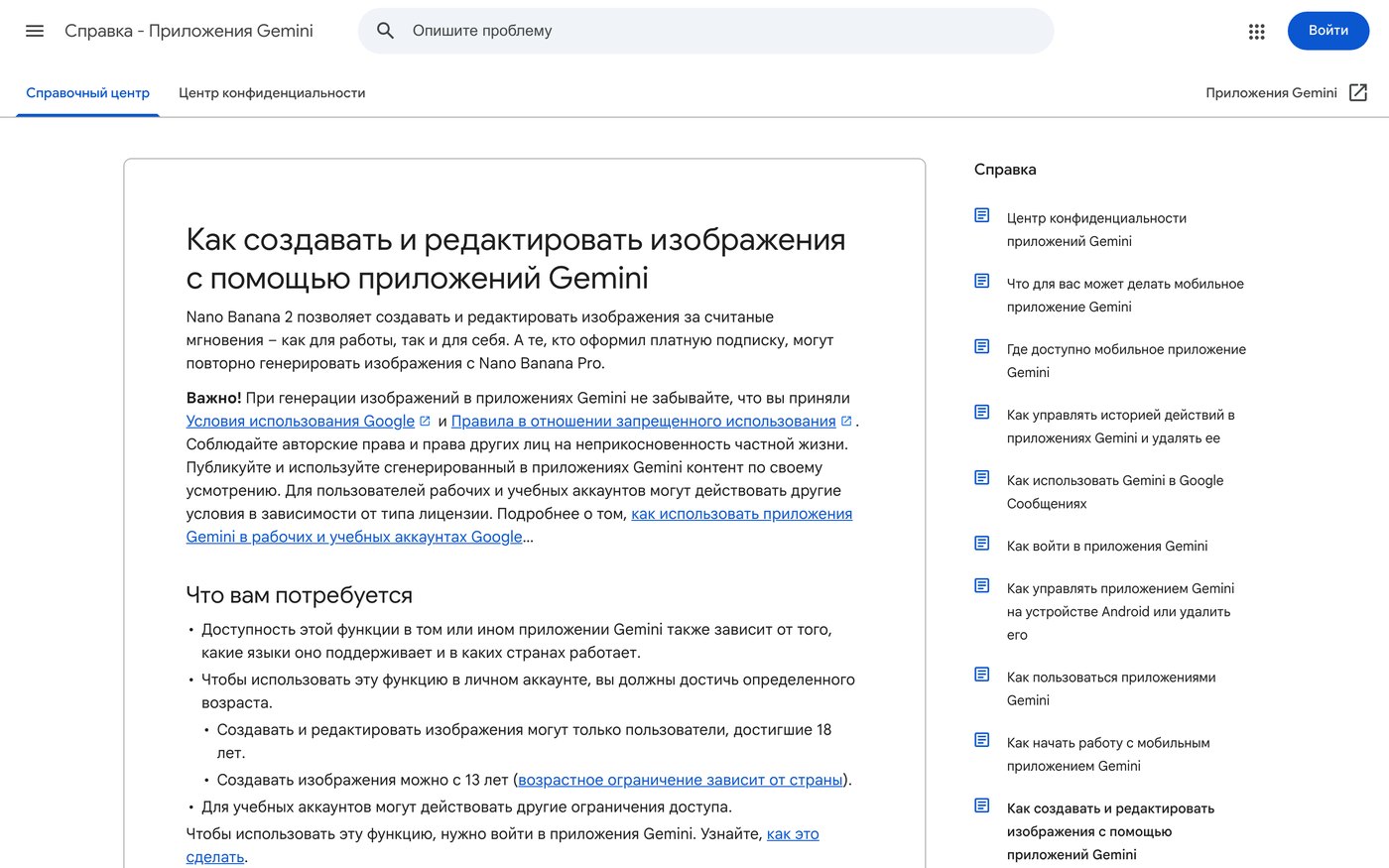The width and height of the screenshot is (1389, 868).
Task: Open sidebar article Что для вас может делать мобильное приложение
Action: point(1125,295)
